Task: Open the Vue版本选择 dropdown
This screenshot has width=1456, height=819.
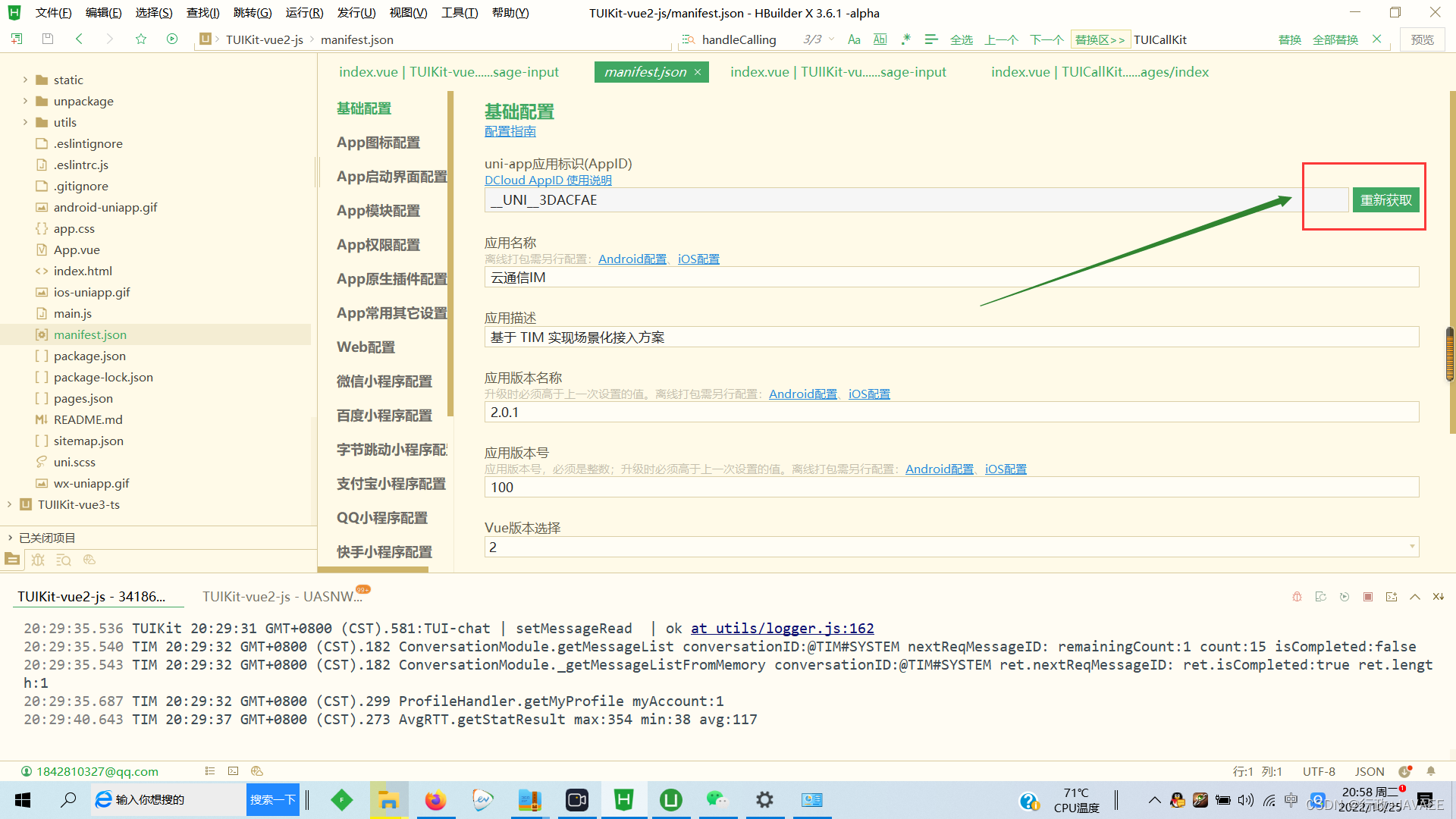Action: [x=952, y=547]
